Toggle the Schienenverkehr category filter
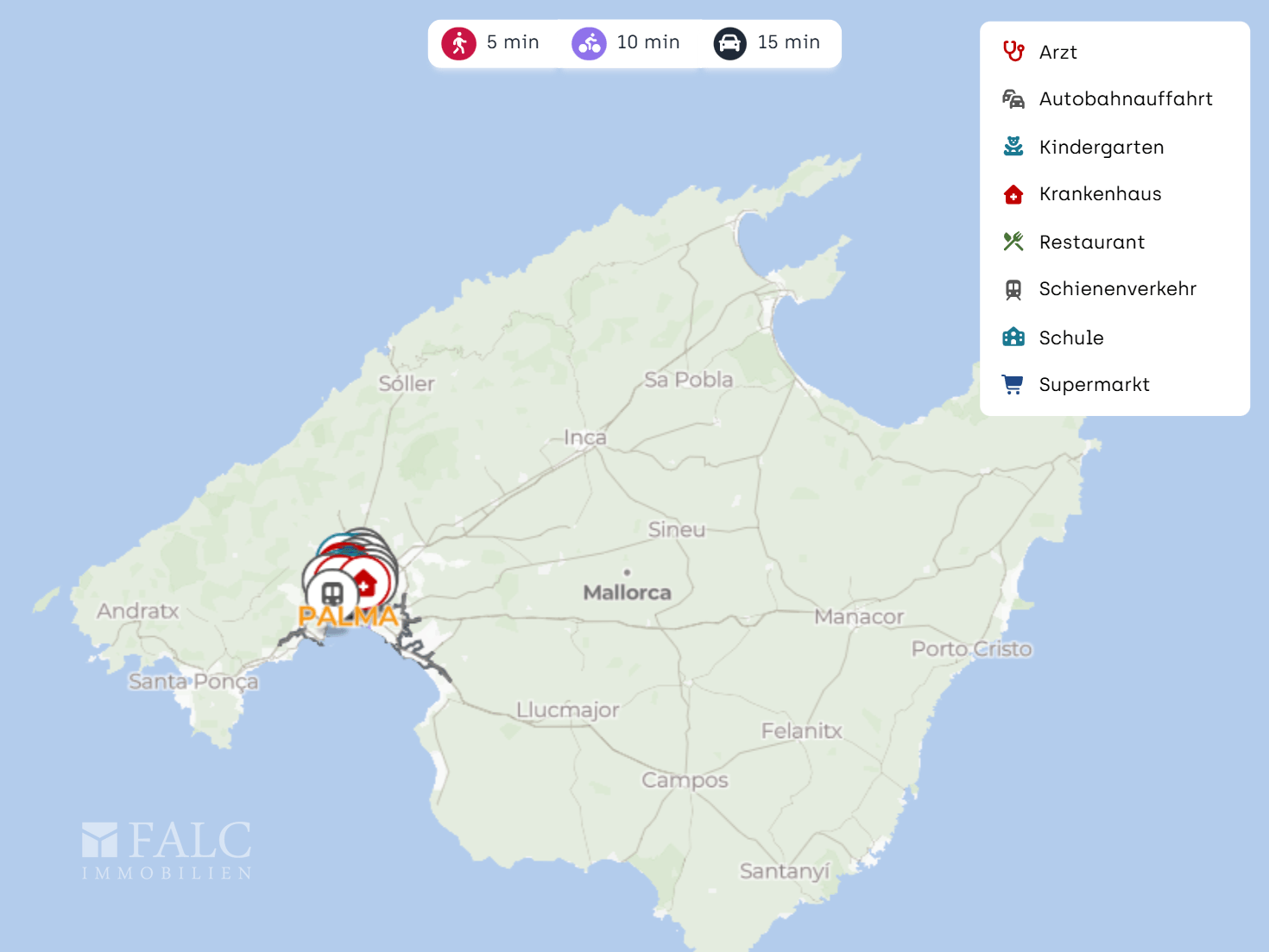 coord(1117,289)
